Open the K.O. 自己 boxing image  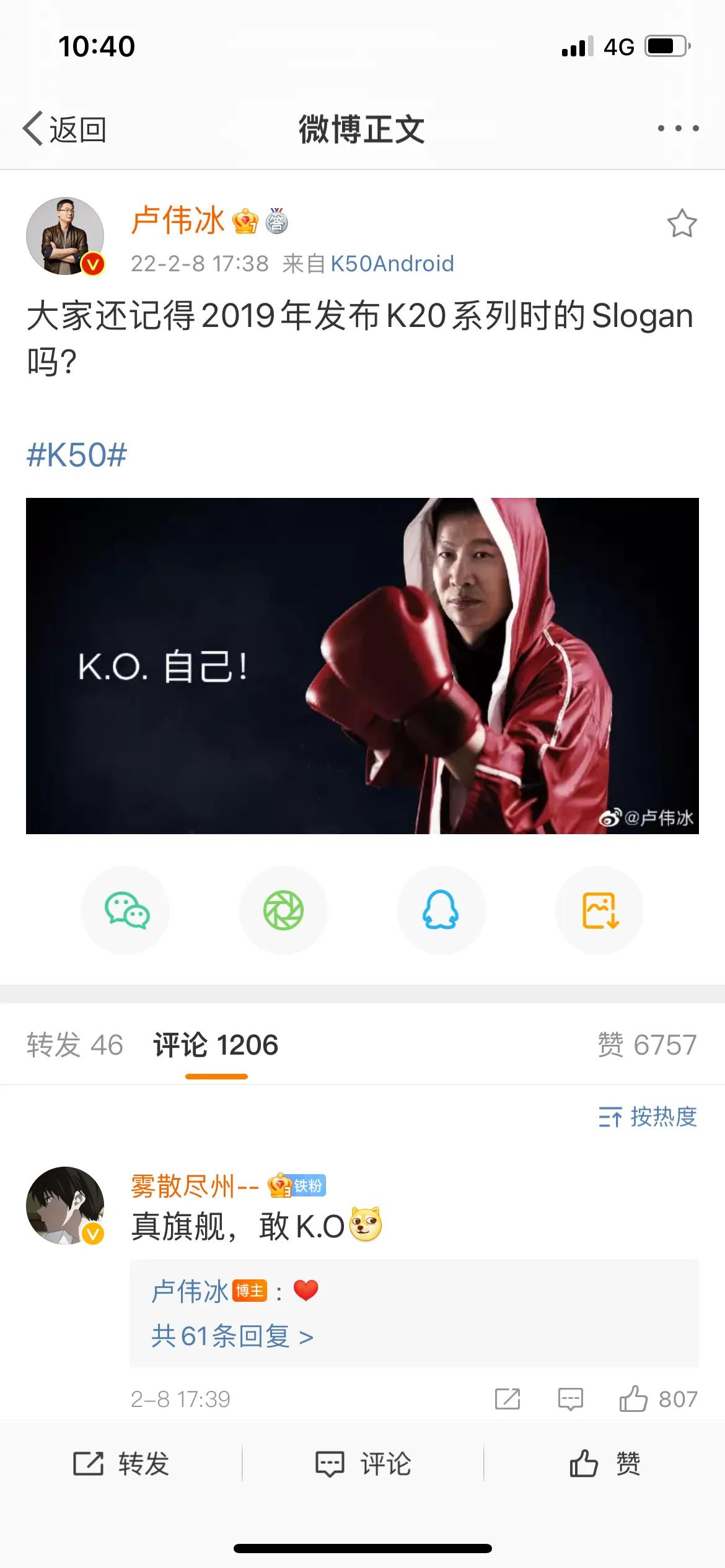coord(362,666)
